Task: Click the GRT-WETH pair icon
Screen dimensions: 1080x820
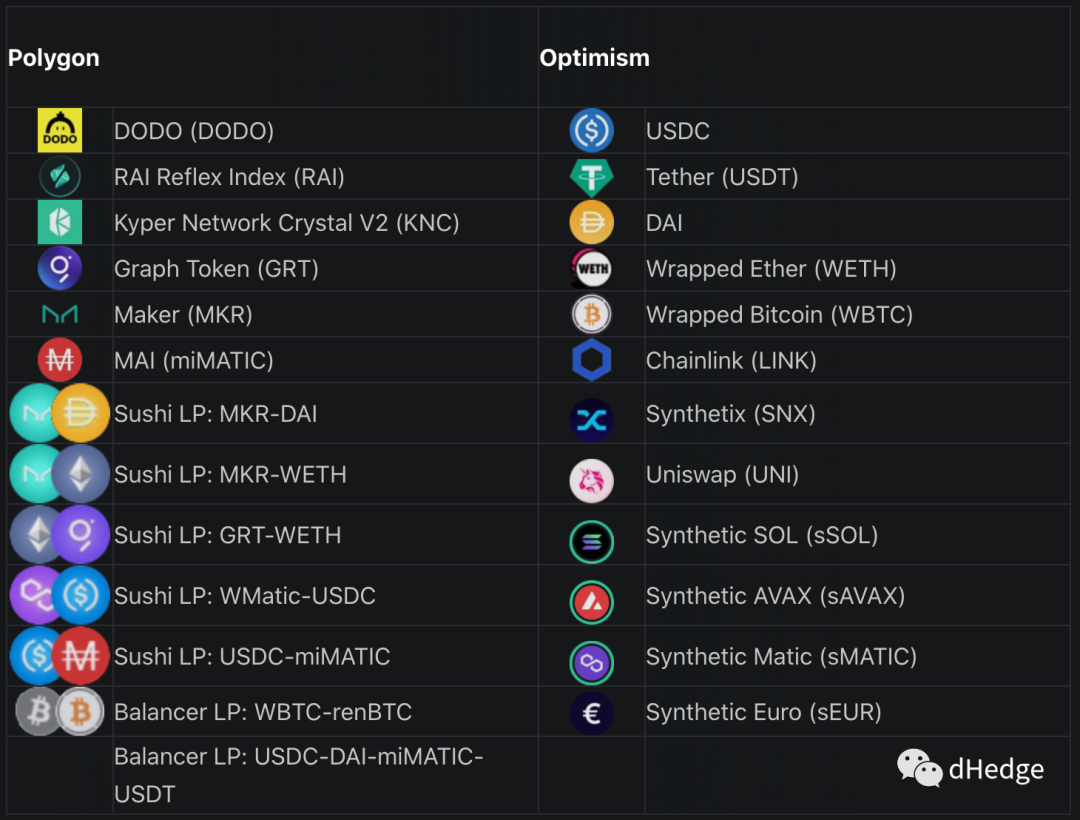Action: pos(60,534)
